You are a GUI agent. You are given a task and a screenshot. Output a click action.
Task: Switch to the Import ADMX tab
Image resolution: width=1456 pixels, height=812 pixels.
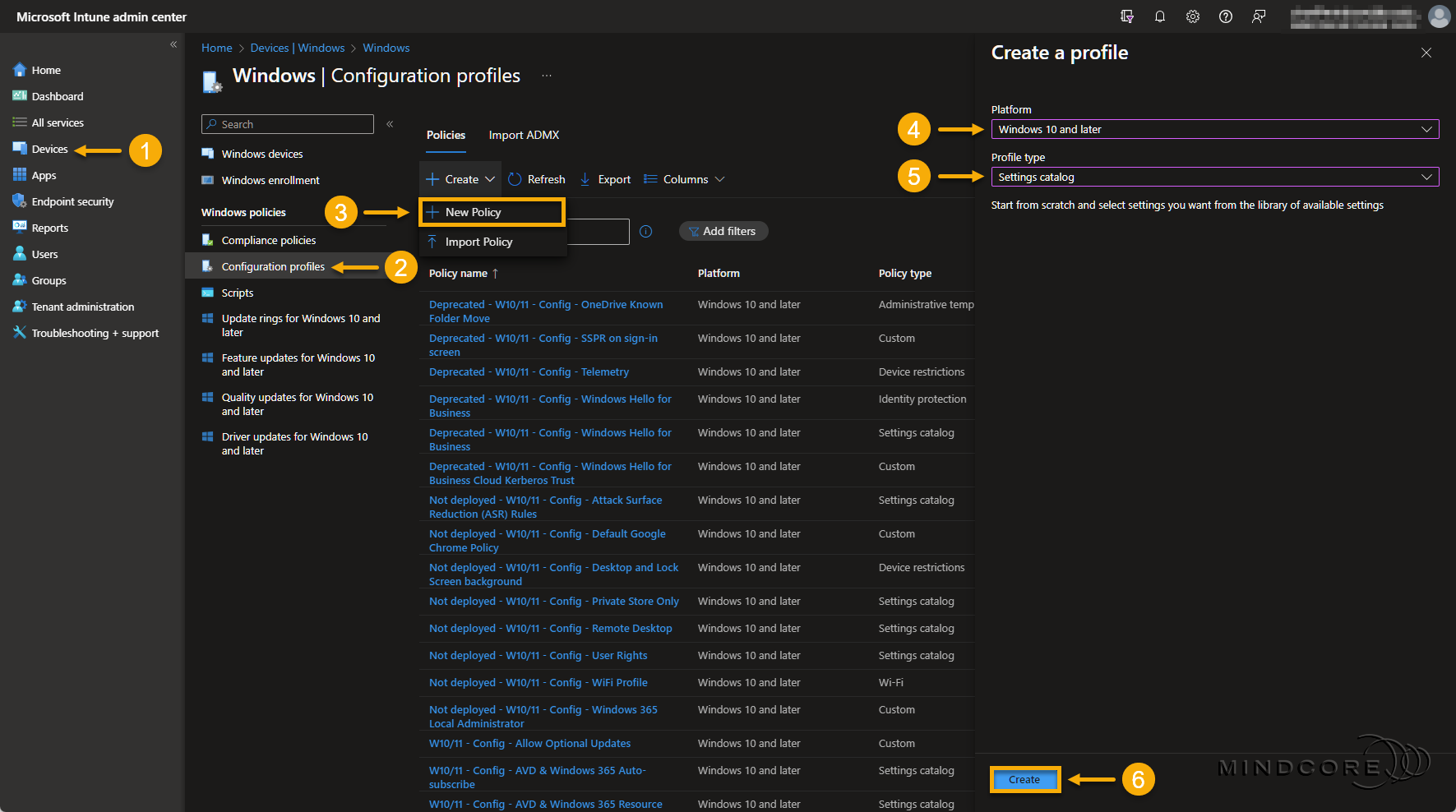pyautogui.click(x=524, y=135)
